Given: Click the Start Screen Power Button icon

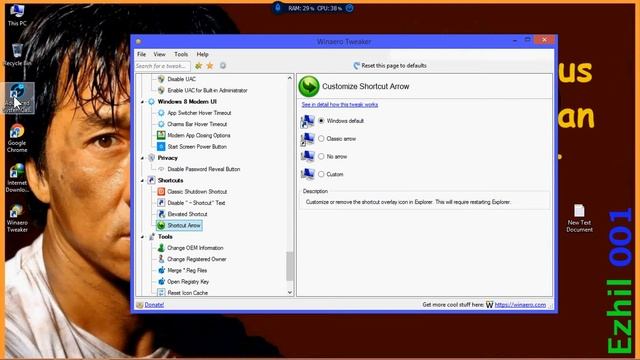Looking at the screenshot, I should point(161,147).
